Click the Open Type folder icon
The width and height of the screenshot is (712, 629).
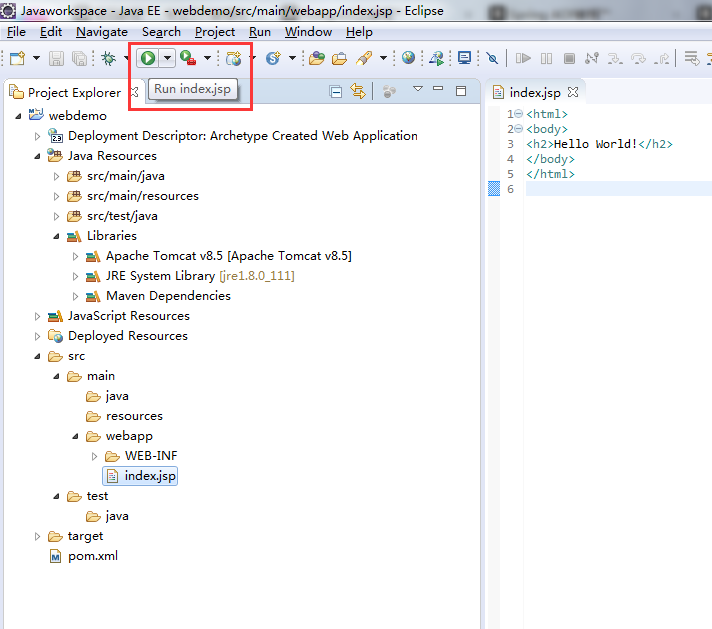[x=316, y=58]
